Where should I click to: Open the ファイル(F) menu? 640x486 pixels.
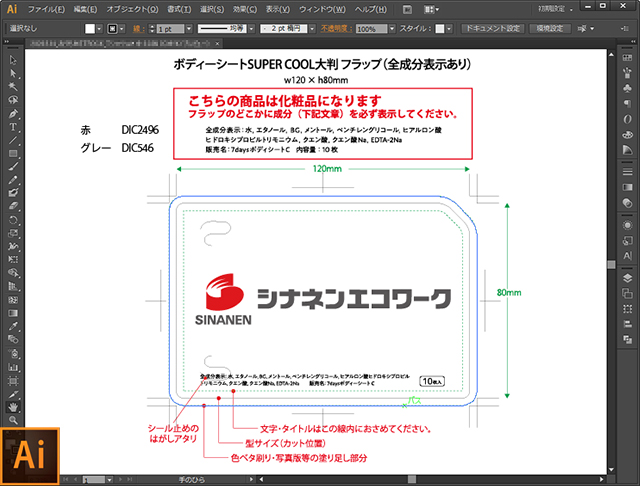(x=46, y=9)
